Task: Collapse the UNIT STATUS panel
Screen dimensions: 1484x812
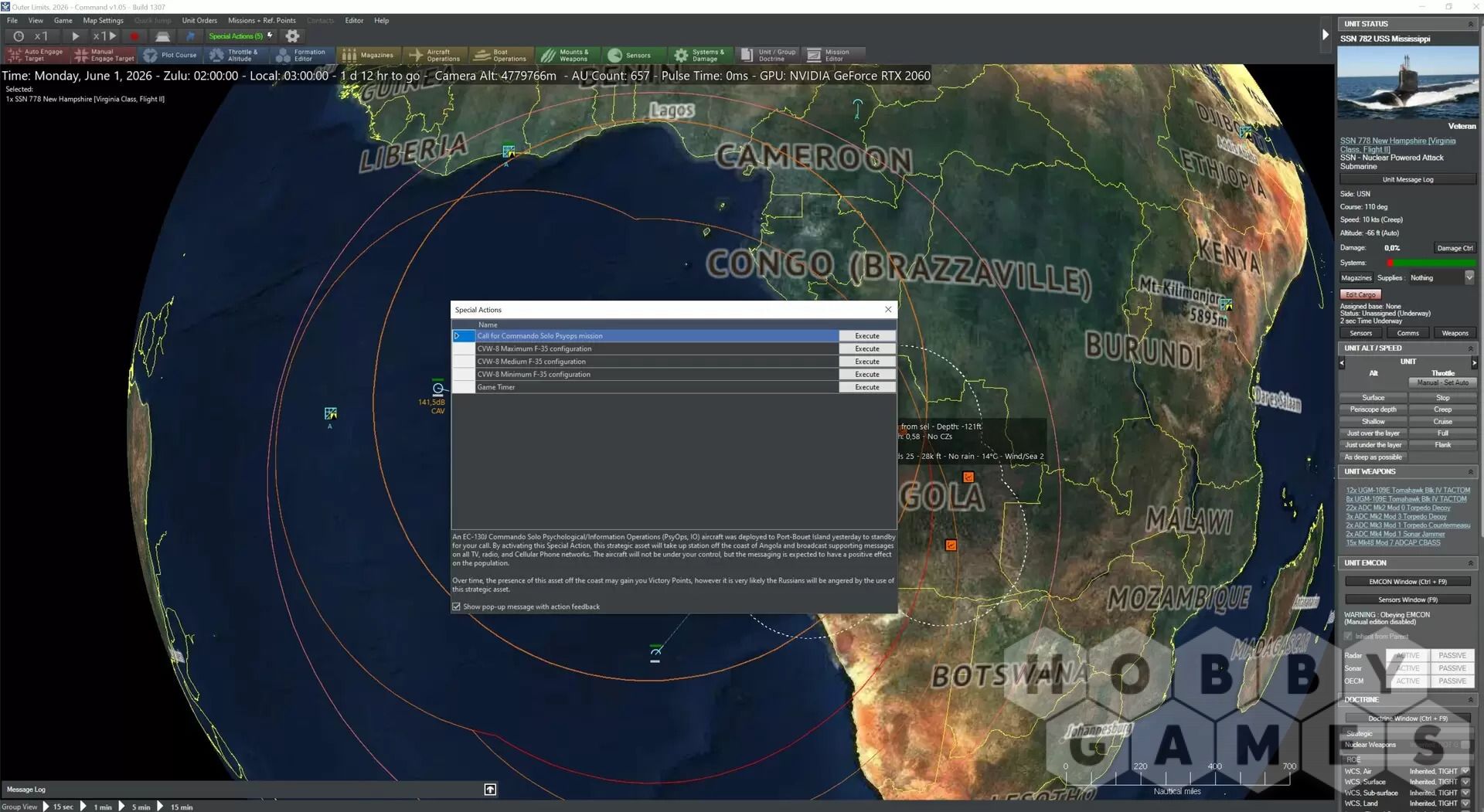Action: (x=1470, y=24)
